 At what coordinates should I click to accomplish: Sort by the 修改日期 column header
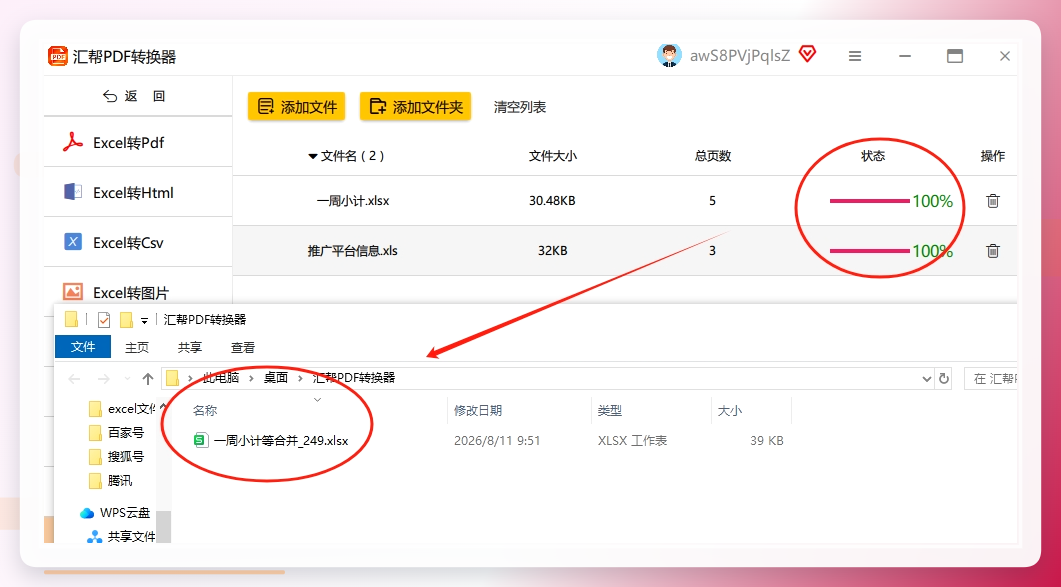[x=478, y=410]
